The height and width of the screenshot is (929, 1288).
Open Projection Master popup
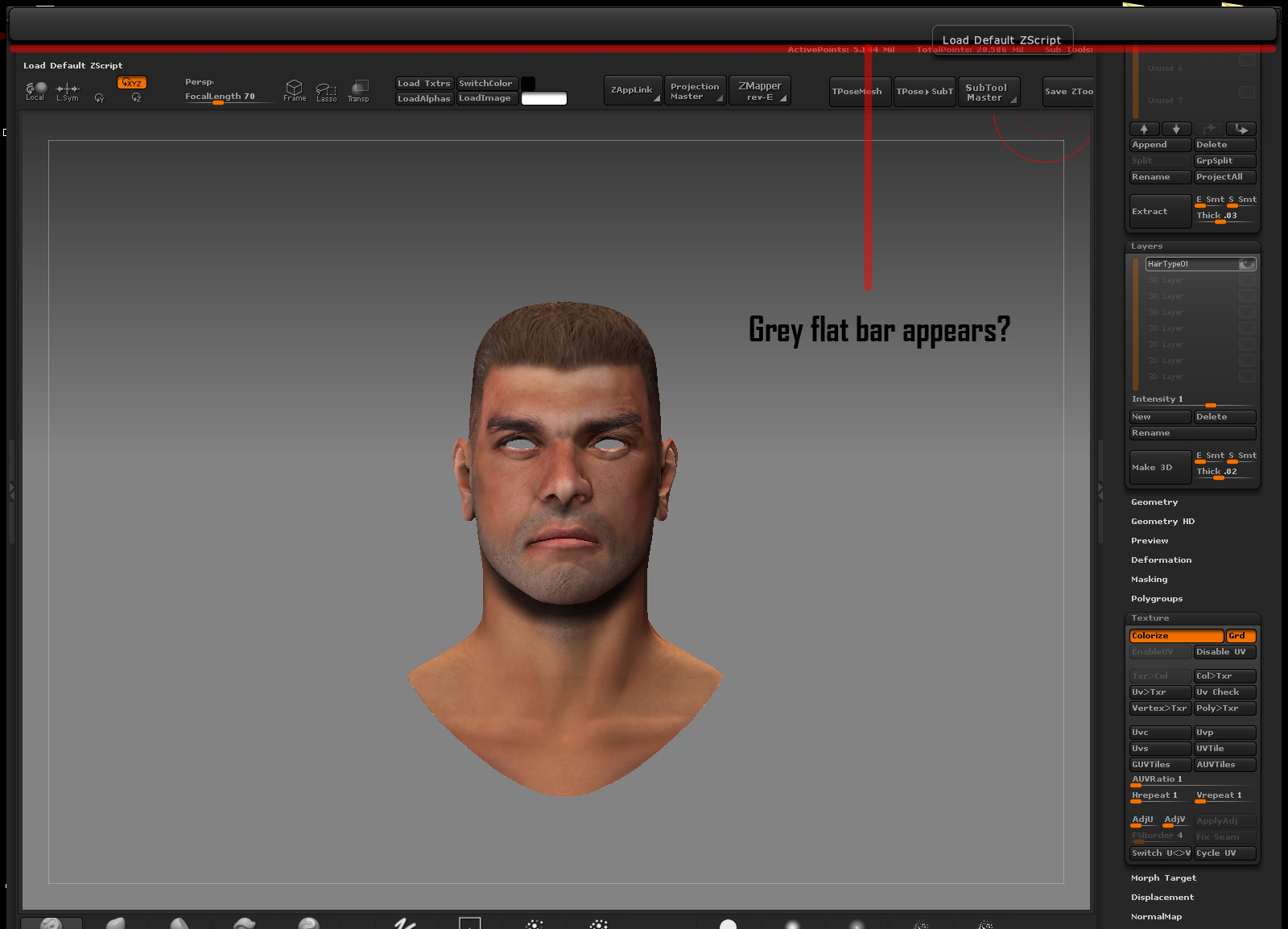pyautogui.click(x=696, y=90)
